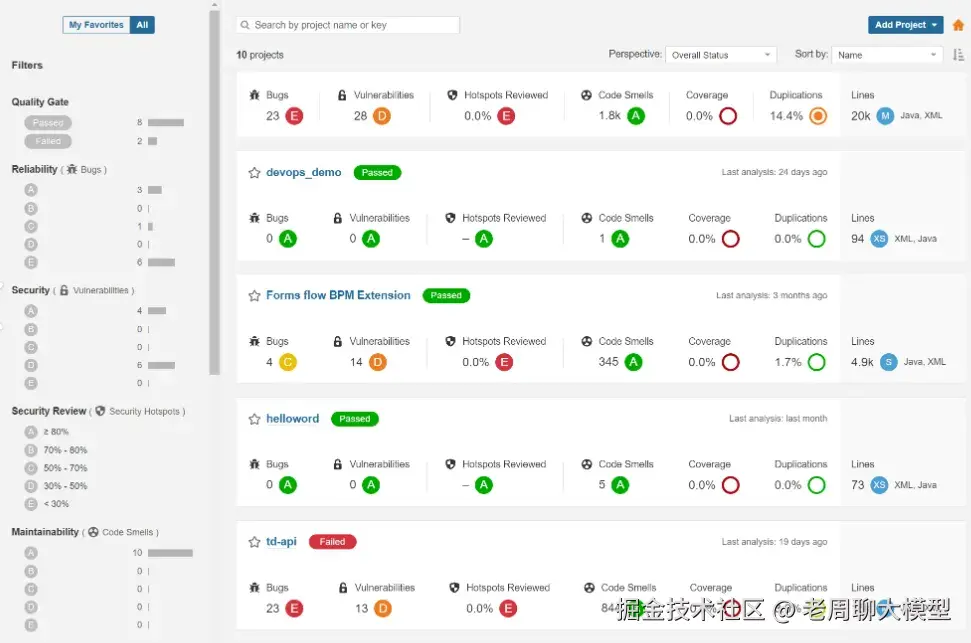Filter Security Review by 30% - 50%
Image resolution: width=971 pixels, height=643 pixels.
(56, 486)
